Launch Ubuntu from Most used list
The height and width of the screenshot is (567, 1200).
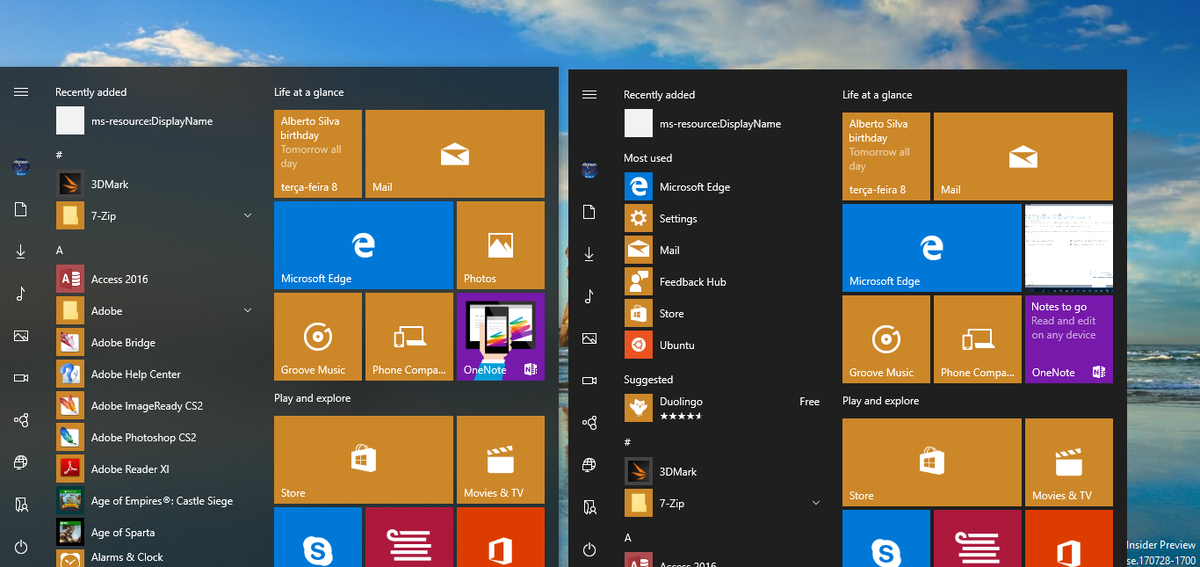pos(724,345)
